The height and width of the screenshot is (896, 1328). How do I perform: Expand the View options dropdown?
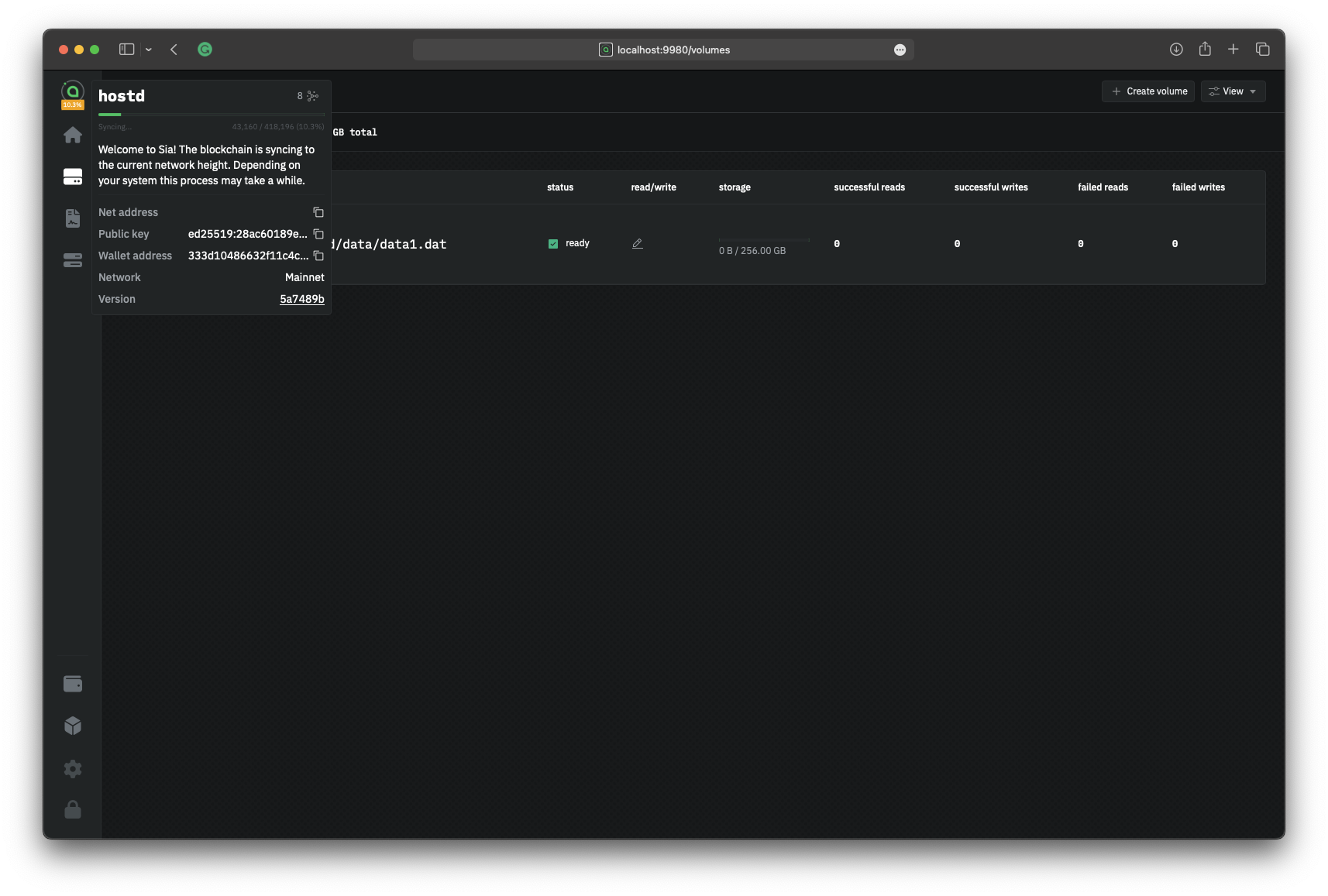click(x=1233, y=91)
